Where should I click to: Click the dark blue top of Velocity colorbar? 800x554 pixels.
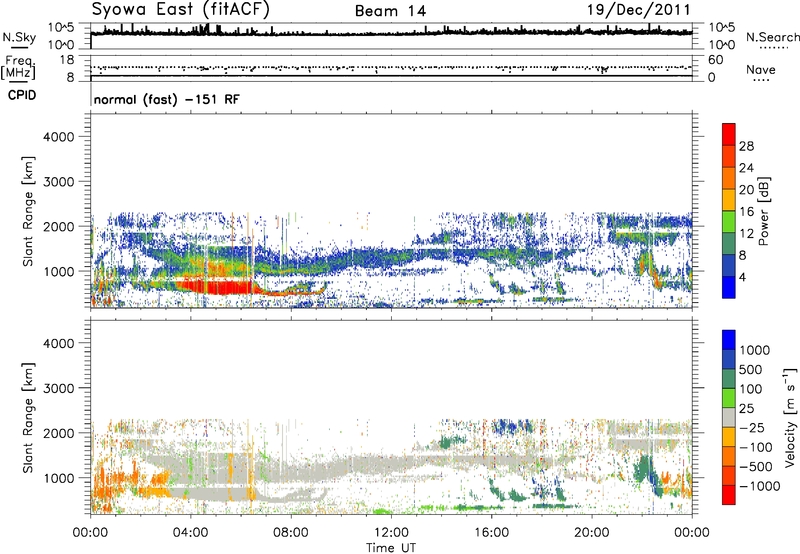pos(729,340)
